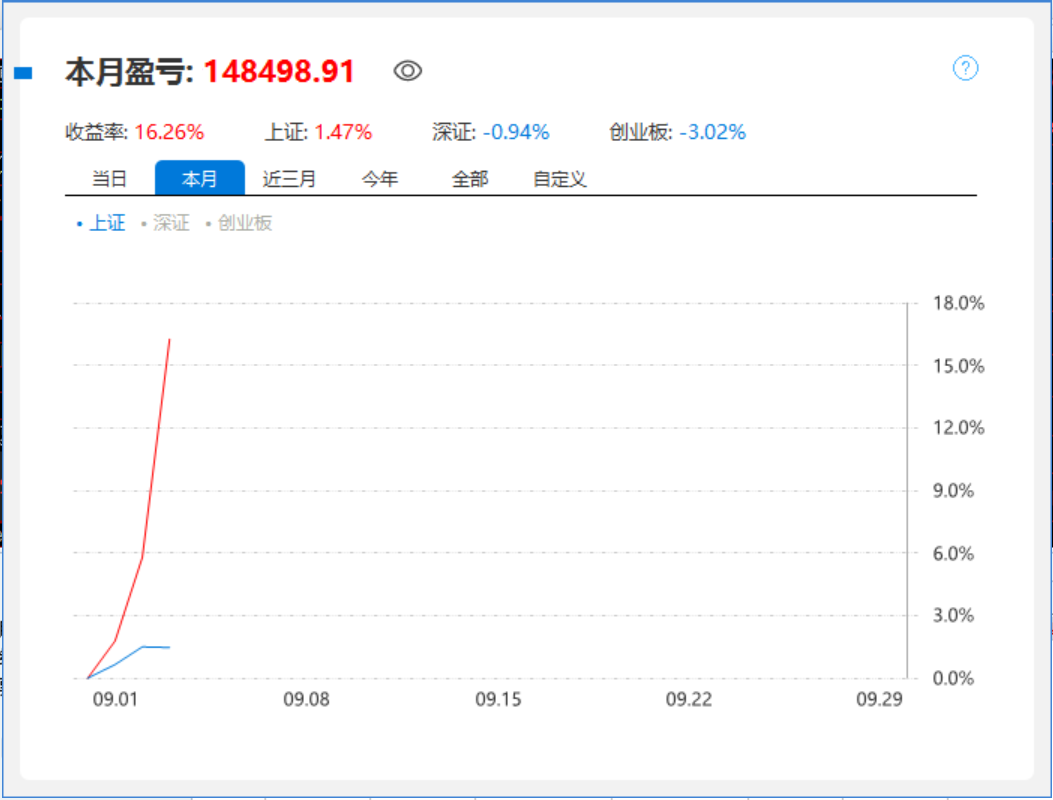The height and width of the screenshot is (800, 1053).
Task: Click the 6.0% y-axis label
Action: click(x=953, y=553)
